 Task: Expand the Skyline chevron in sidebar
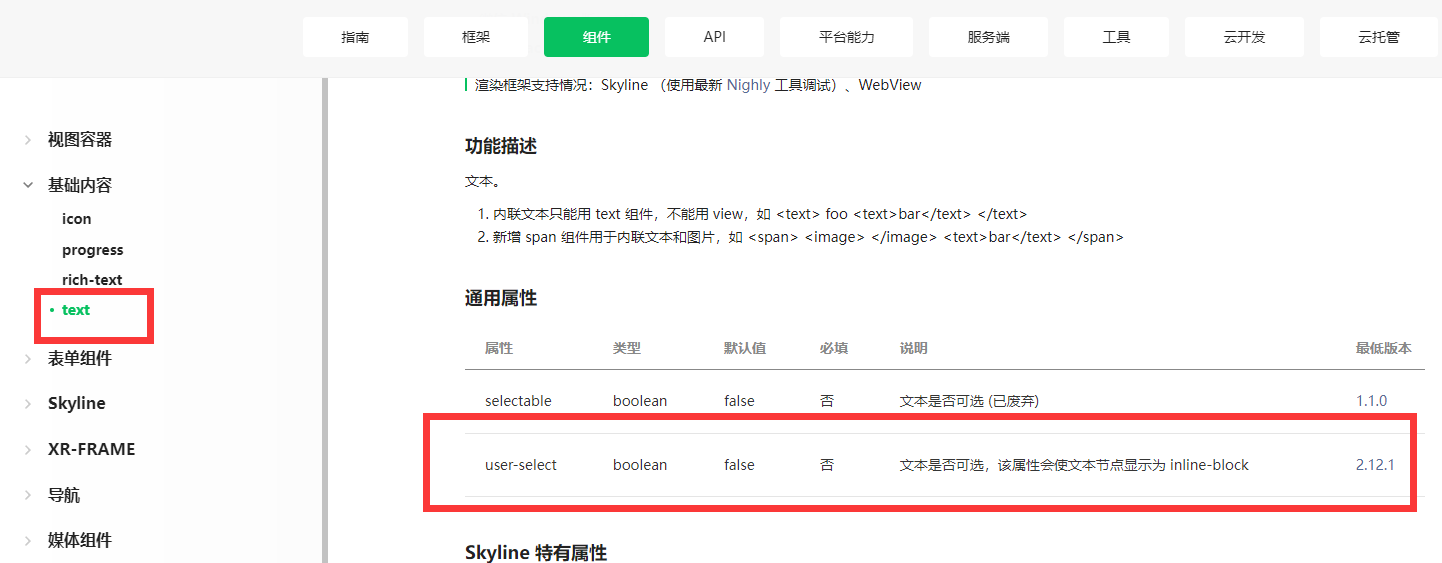28,404
